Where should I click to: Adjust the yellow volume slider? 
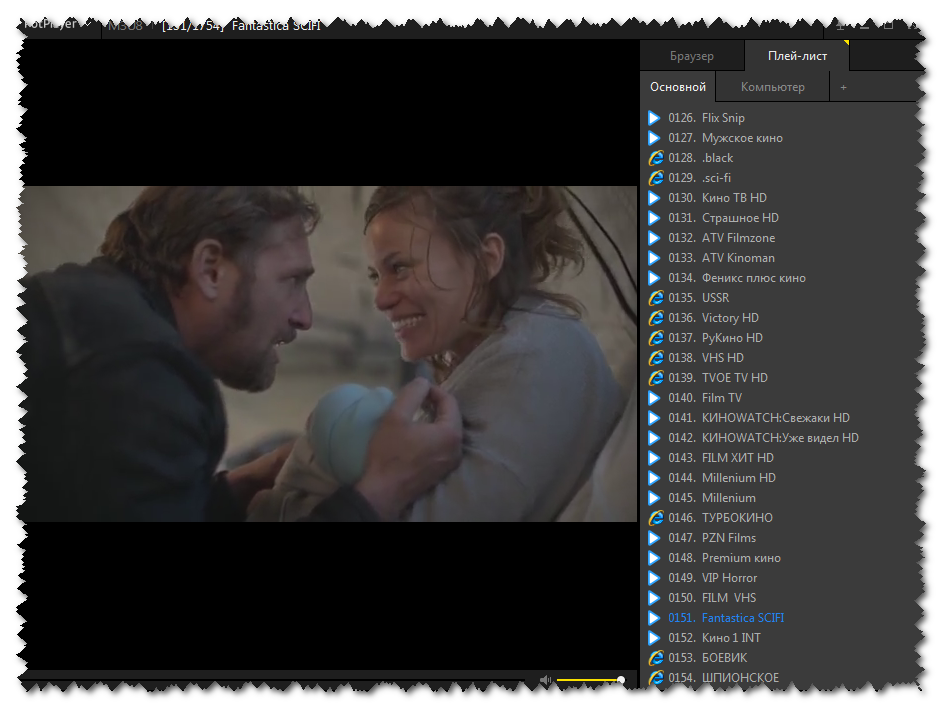[x=589, y=680]
